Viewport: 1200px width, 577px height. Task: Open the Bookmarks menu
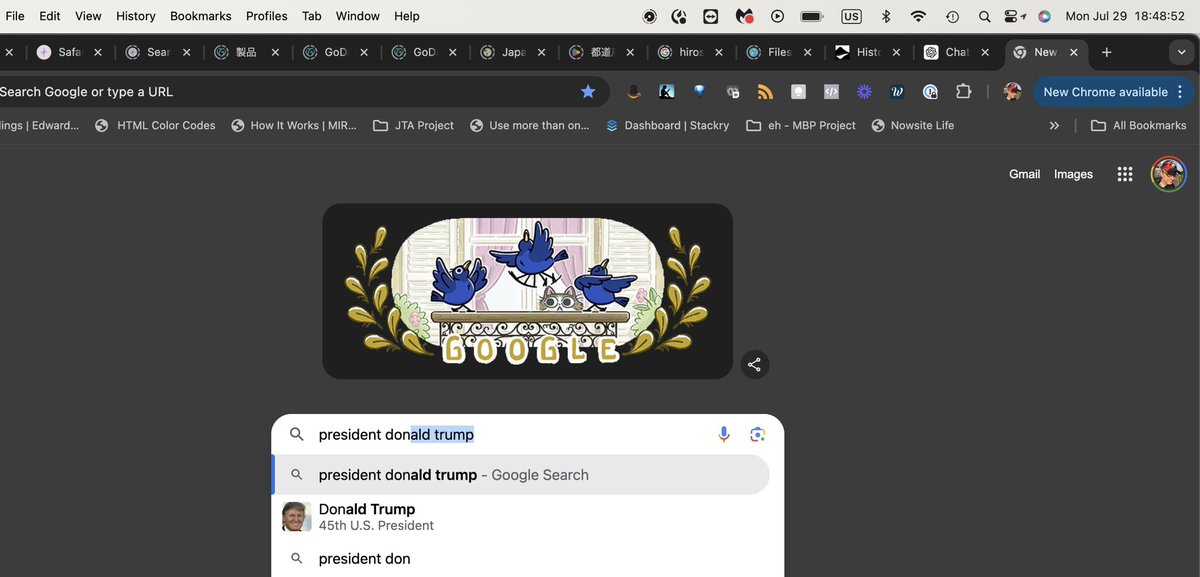click(201, 16)
